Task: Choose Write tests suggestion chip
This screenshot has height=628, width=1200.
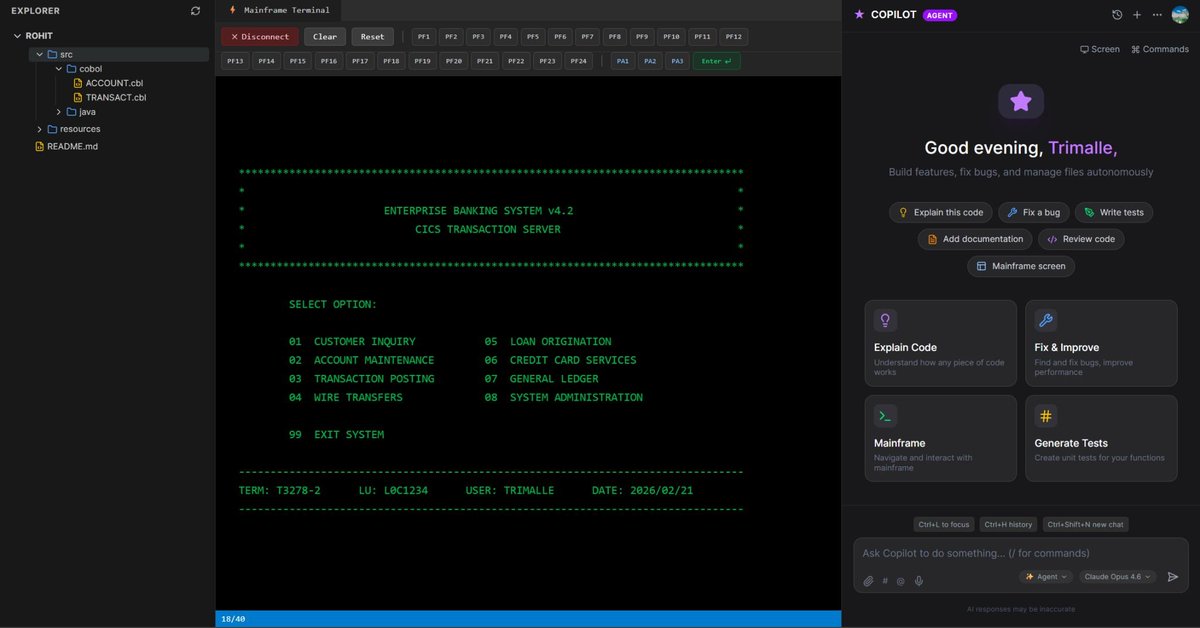Action: (x=1114, y=212)
